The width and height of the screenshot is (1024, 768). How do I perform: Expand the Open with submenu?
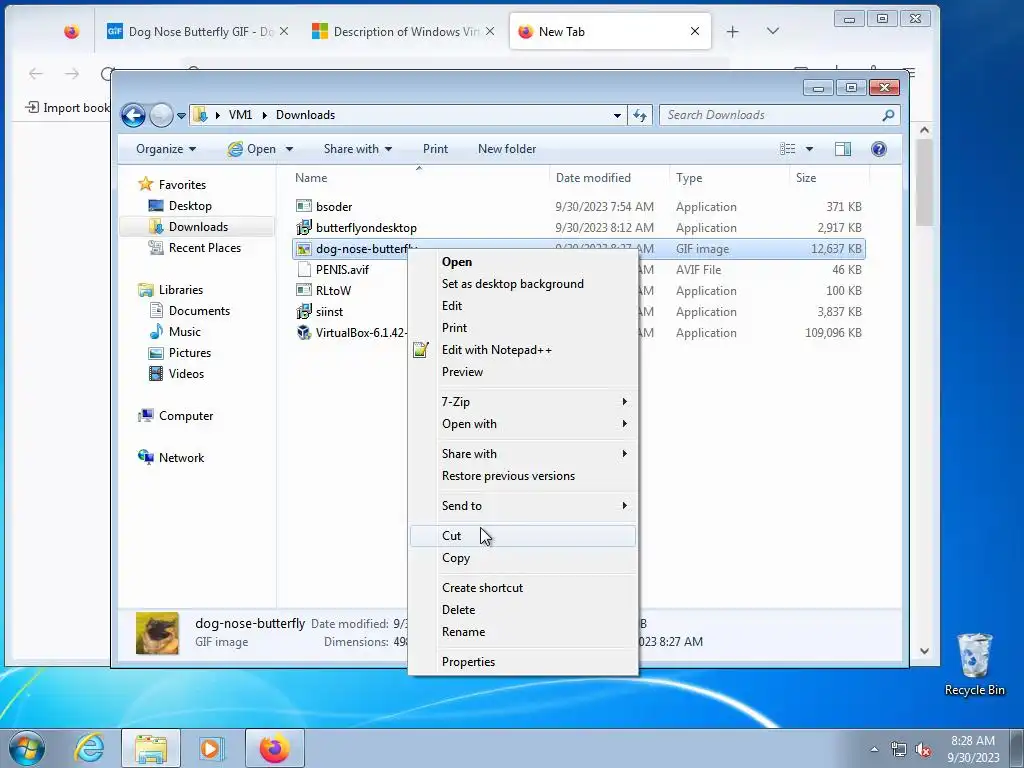522,424
